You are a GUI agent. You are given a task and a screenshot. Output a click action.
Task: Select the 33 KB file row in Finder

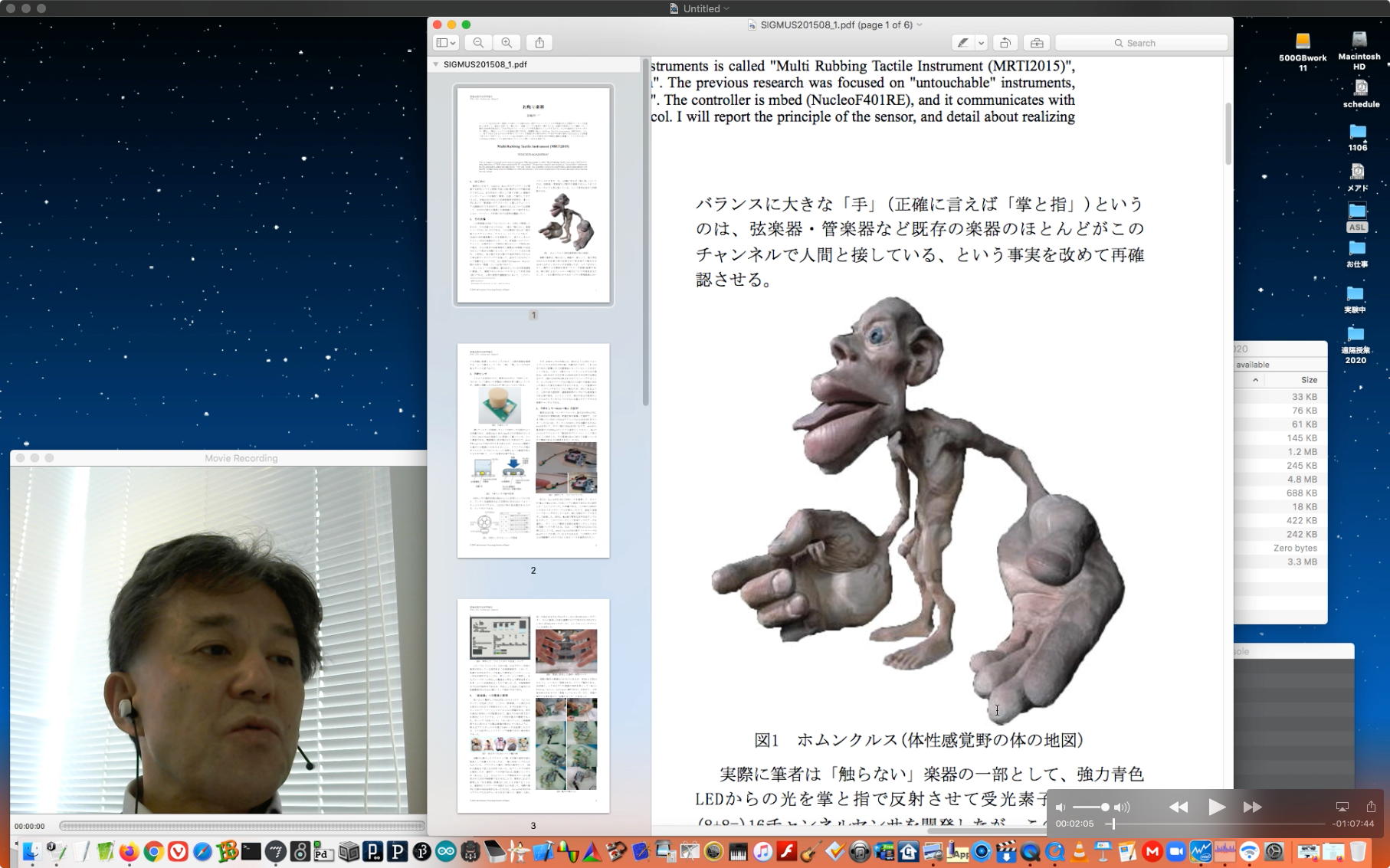click(1280, 397)
